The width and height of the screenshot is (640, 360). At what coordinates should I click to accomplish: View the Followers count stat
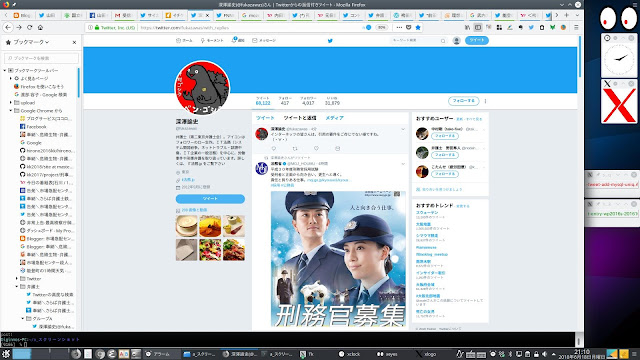tap(308, 101)
